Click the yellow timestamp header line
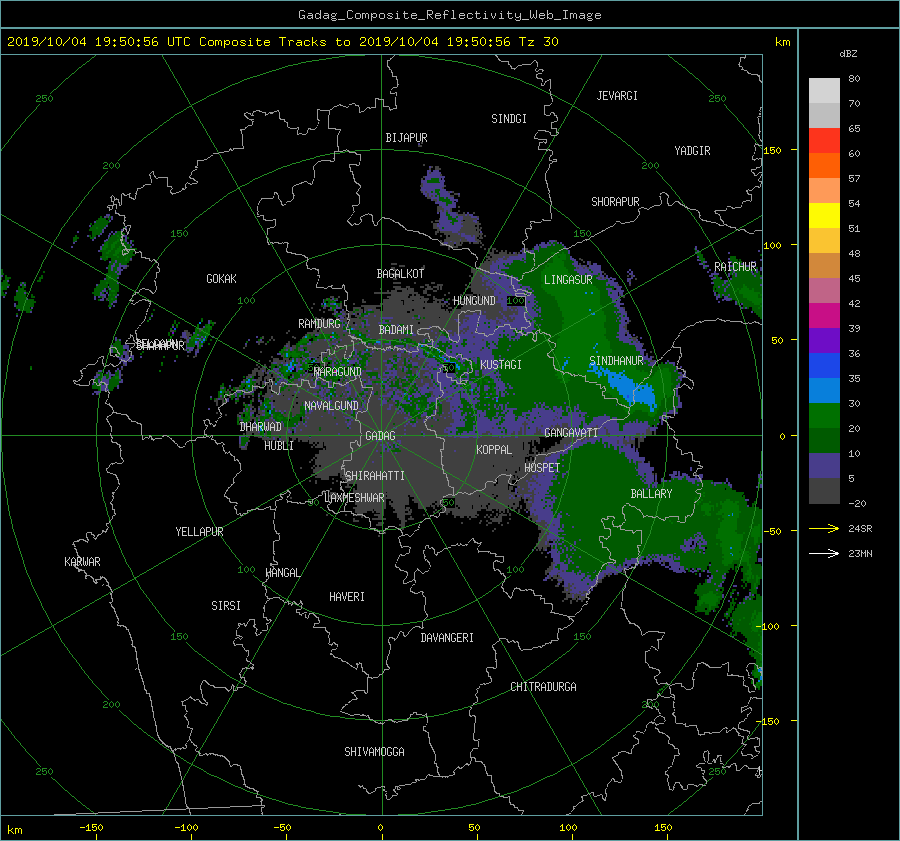The height and width of the screenshot is (841, 900). (x=282, y=42)
